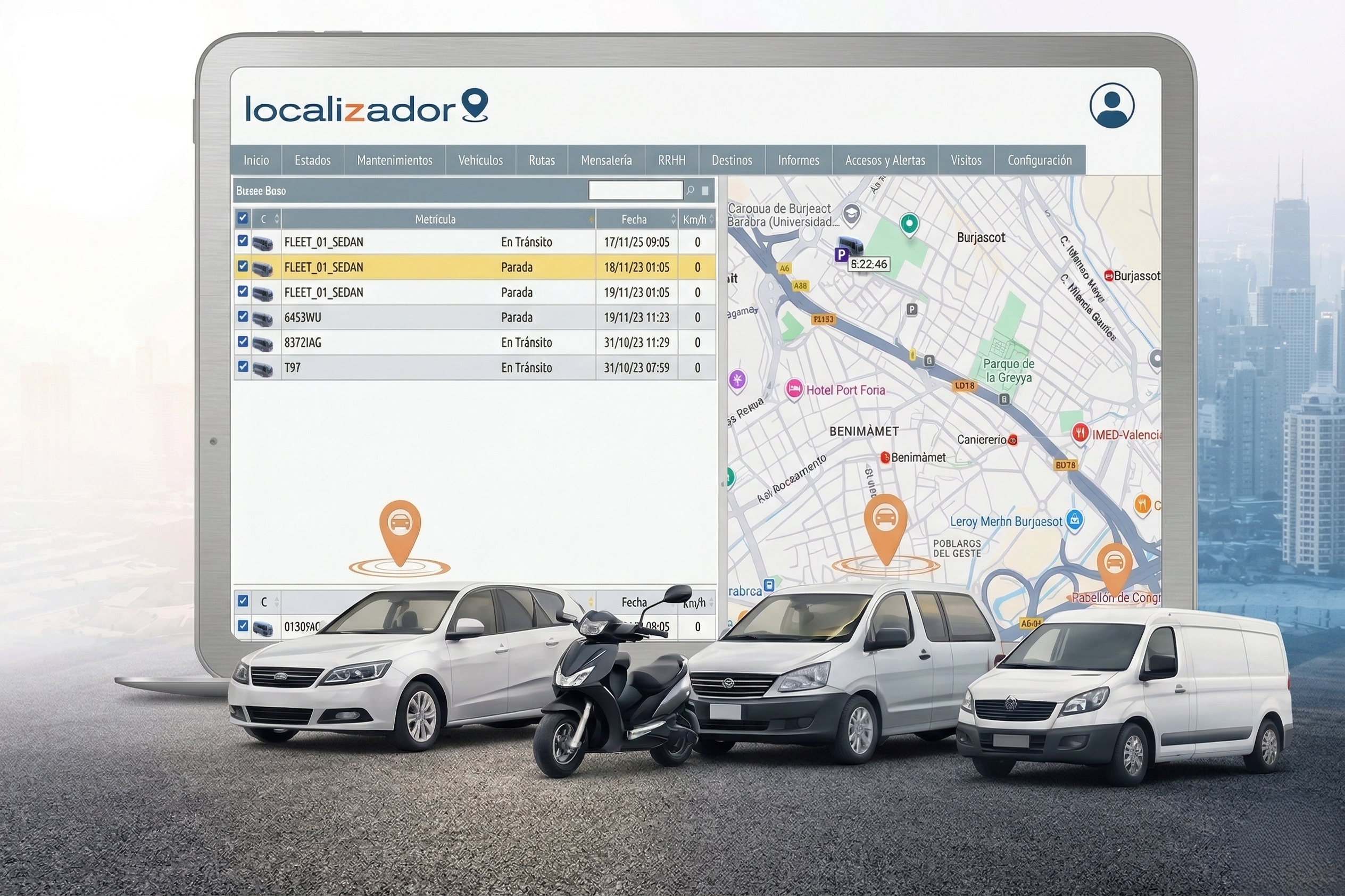Toggle the select-all checkbox in header
1345x896 pixels.
pyautogui.click(x=243, y=218)
